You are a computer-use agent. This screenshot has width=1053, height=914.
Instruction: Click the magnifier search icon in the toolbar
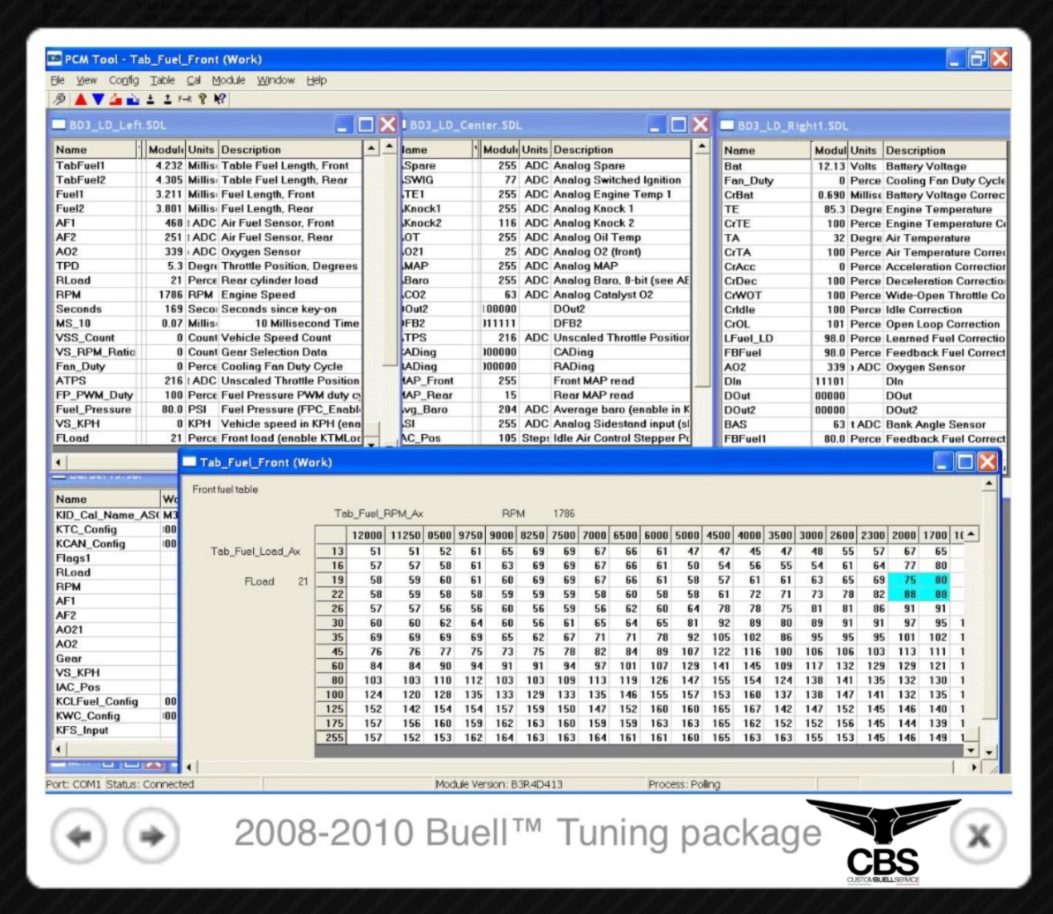coord(60,99)
